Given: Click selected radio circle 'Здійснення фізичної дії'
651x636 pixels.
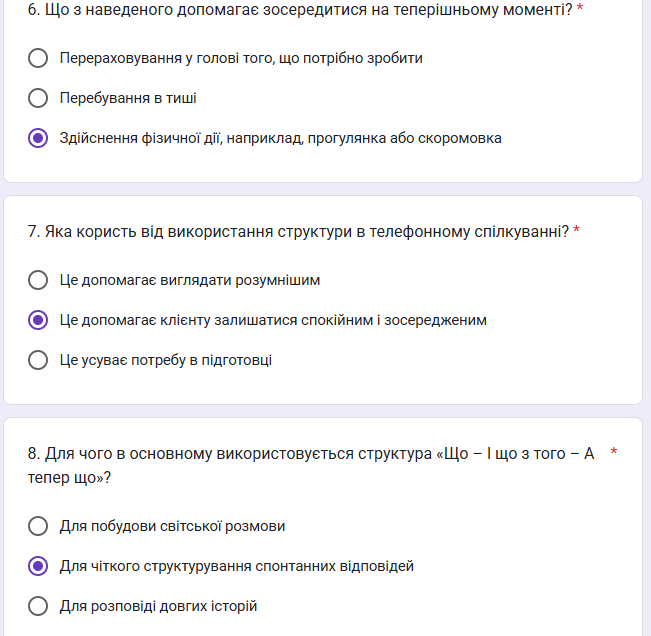Looking at the screenshot, I should coord(38,138).
